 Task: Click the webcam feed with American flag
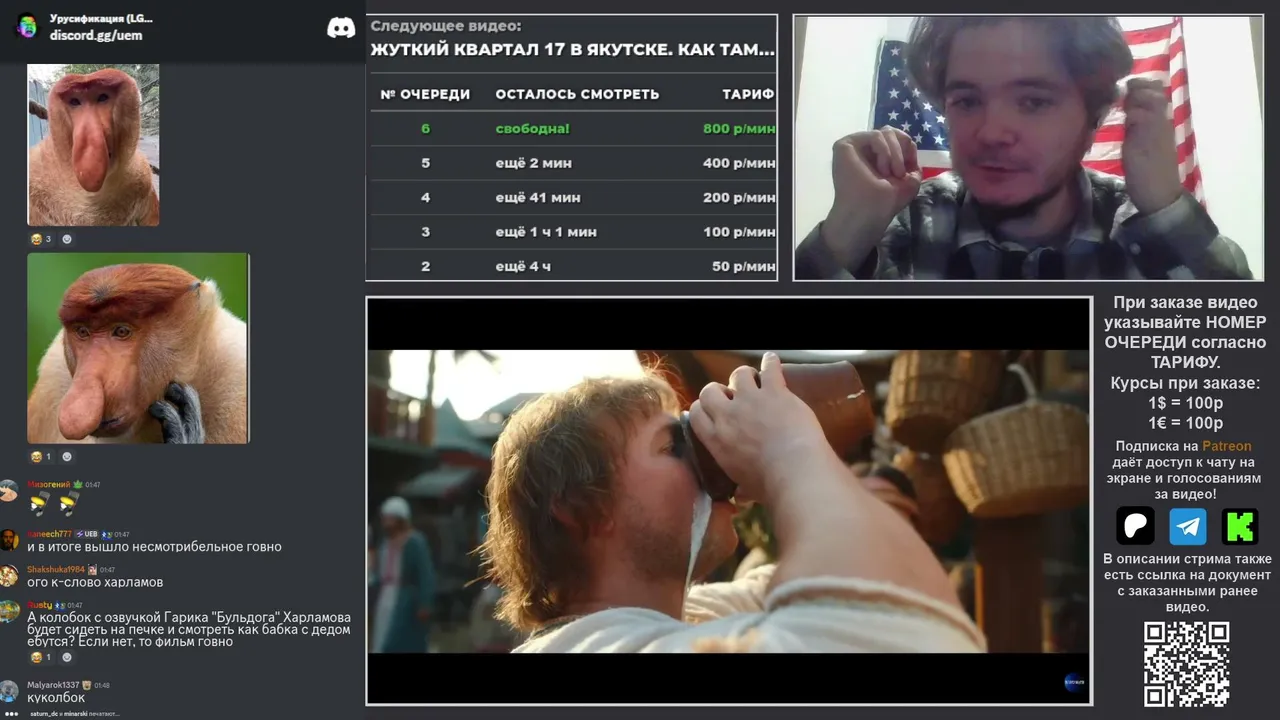click(x=1028, y=148)
